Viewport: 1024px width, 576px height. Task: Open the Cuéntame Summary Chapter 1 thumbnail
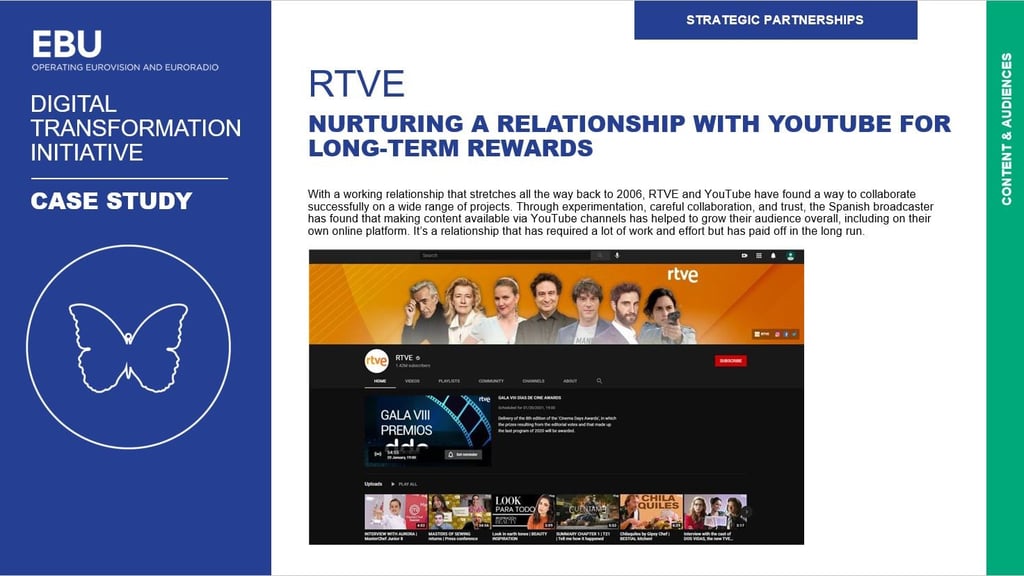(x=587, y=511)
